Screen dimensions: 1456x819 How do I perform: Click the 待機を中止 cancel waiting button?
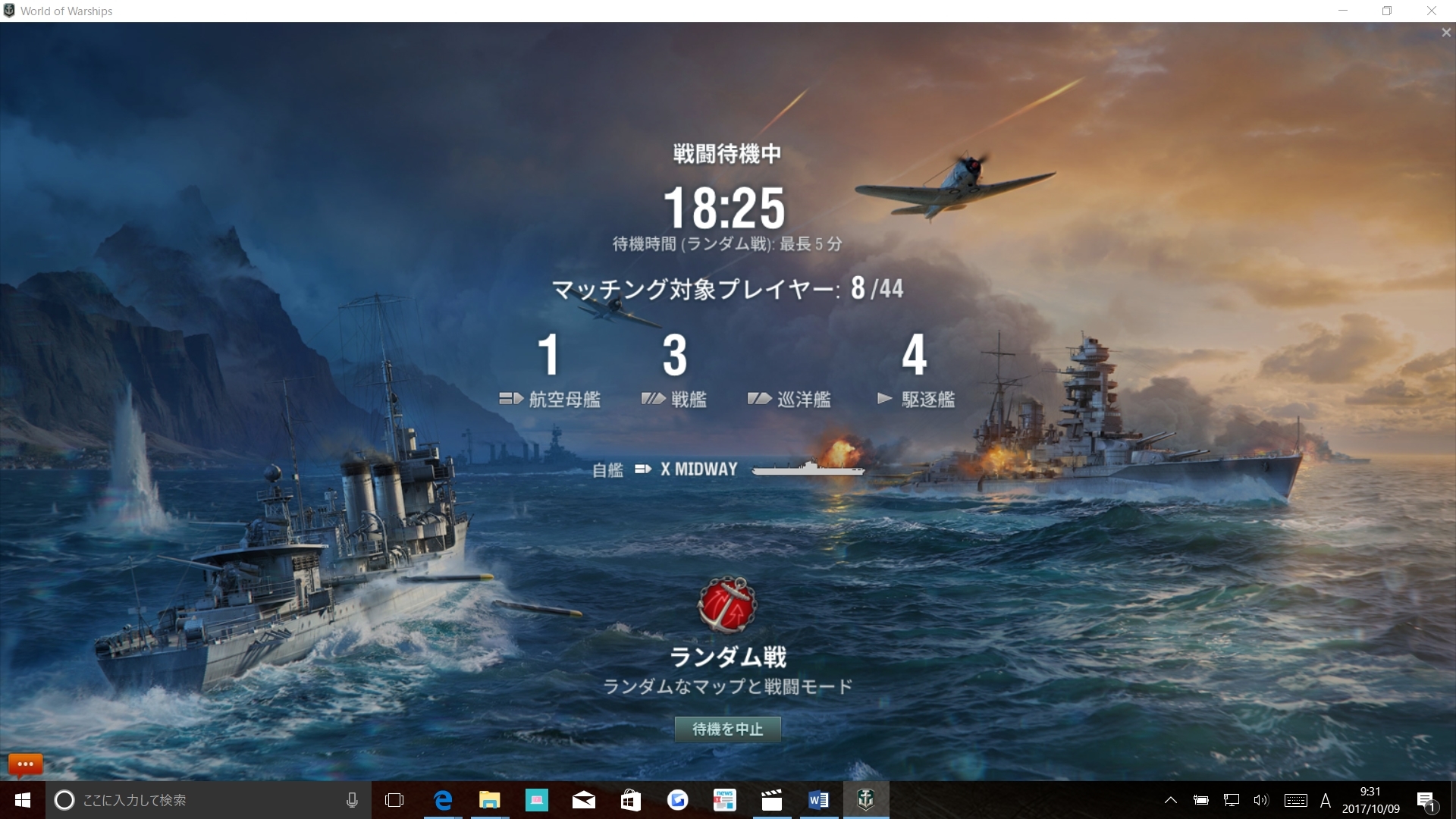[727, 730]
